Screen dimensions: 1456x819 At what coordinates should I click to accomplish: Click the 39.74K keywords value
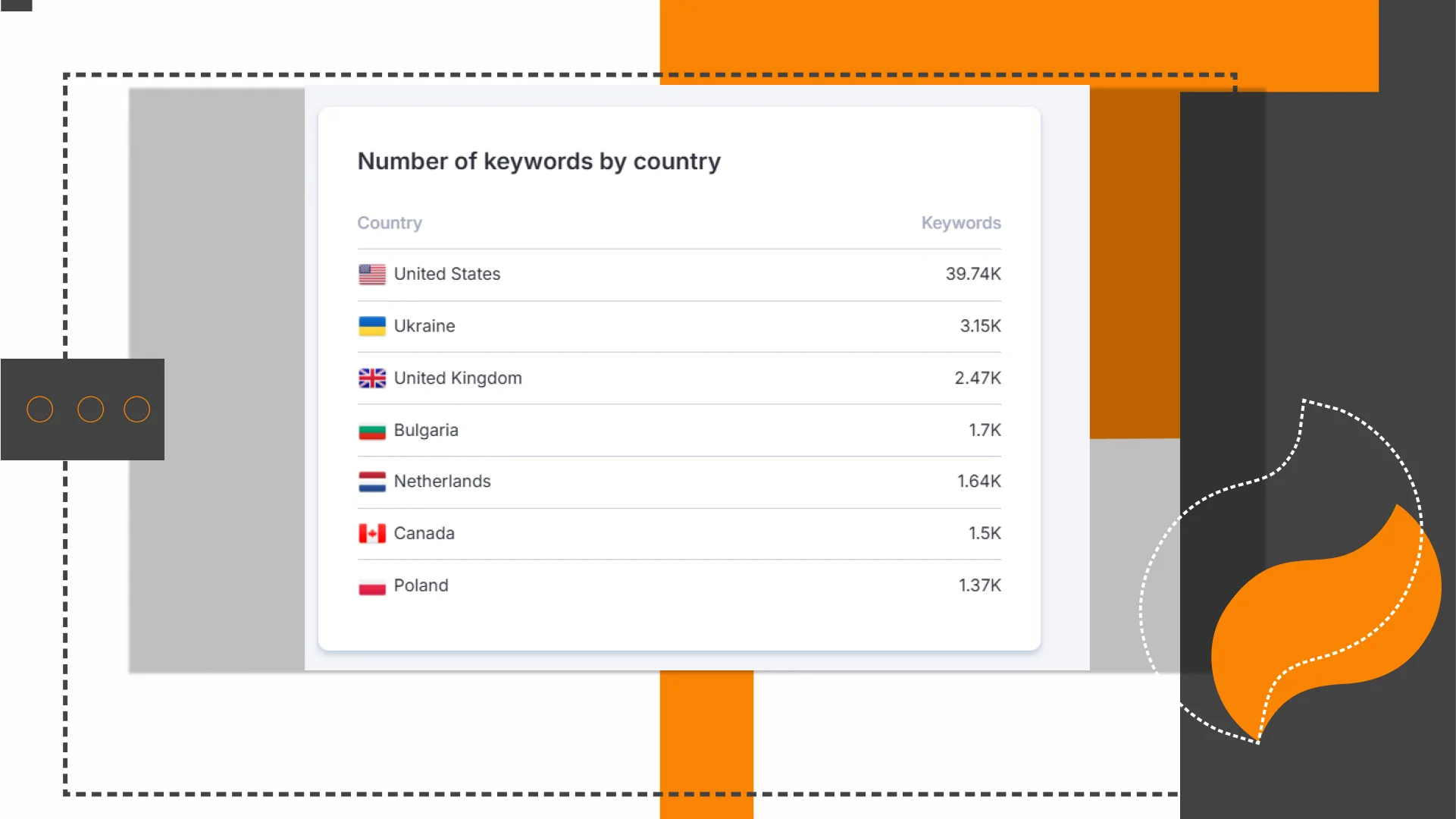(x=972, y=274)
